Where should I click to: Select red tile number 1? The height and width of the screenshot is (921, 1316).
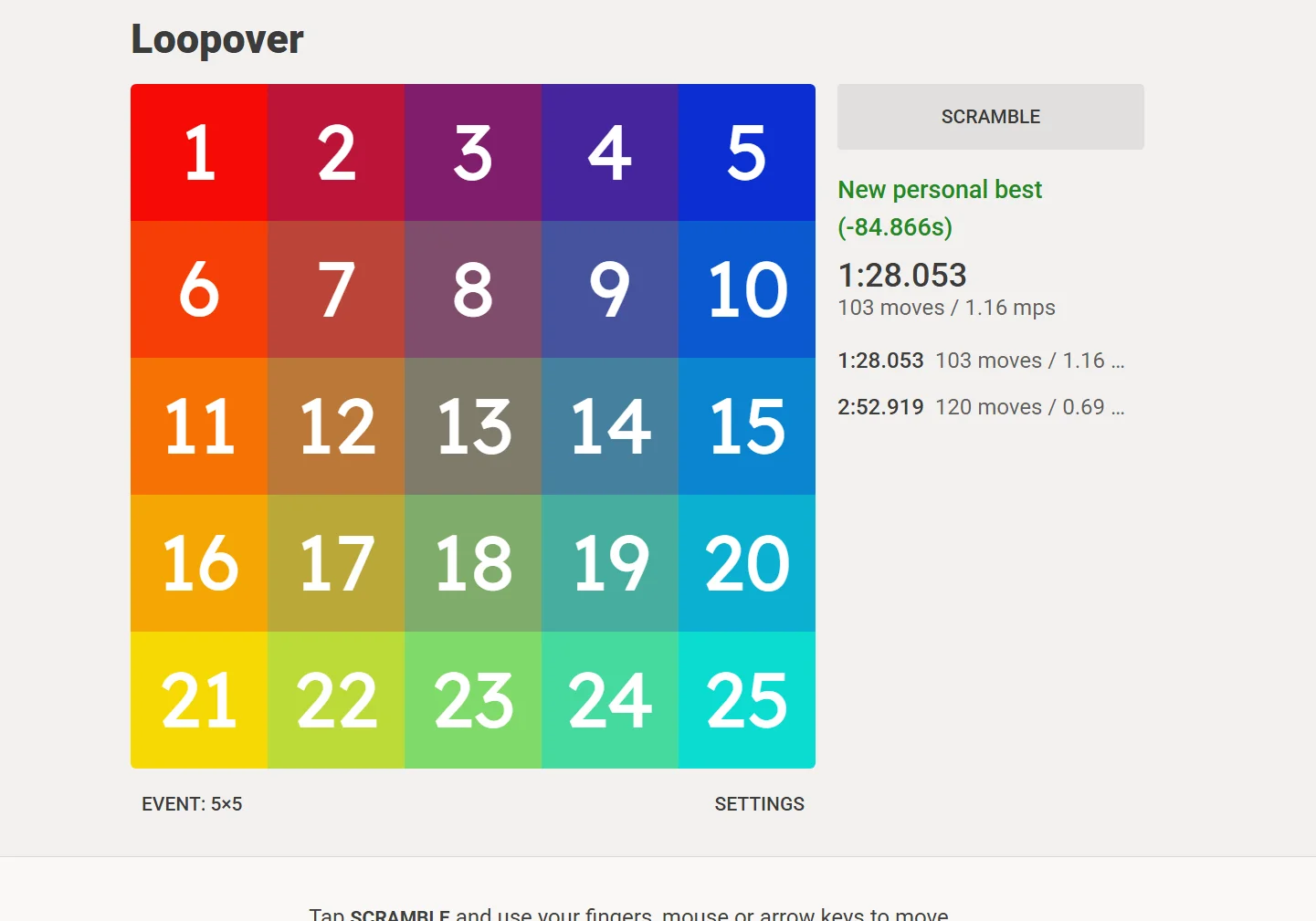tap(199, 152)
